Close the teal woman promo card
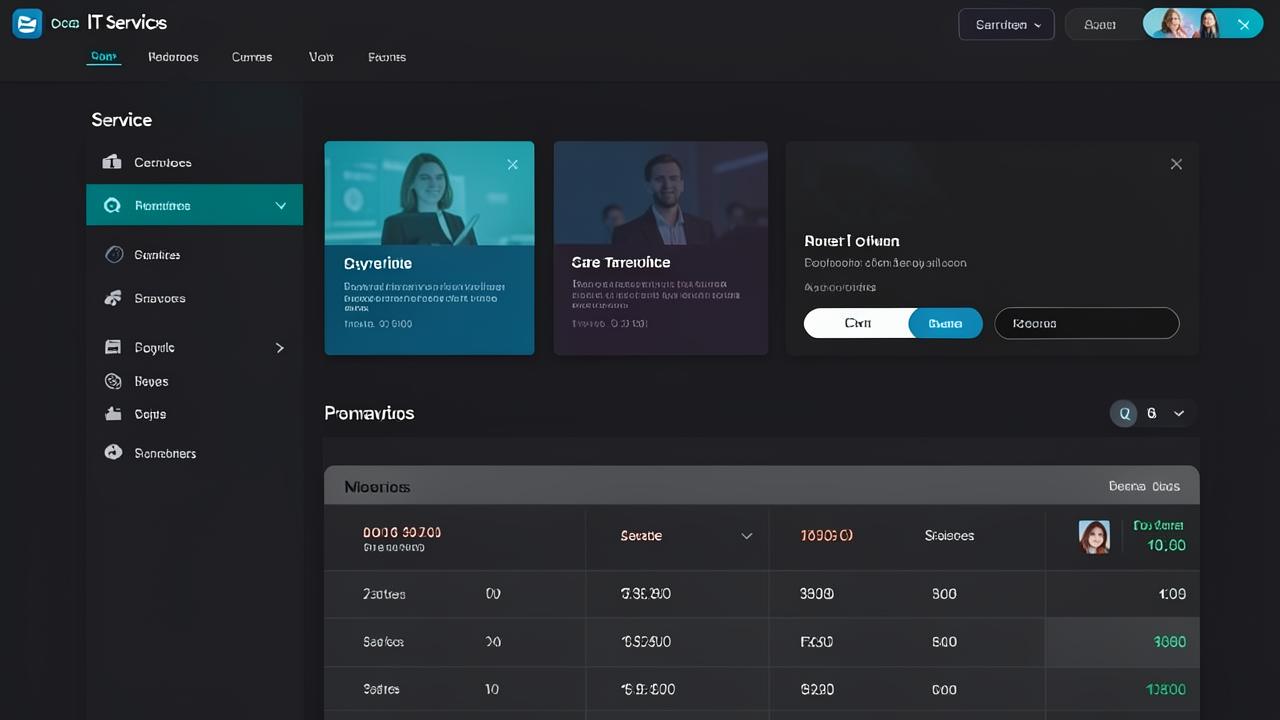This screenshot has width=1280, height=720. [512, 164]
